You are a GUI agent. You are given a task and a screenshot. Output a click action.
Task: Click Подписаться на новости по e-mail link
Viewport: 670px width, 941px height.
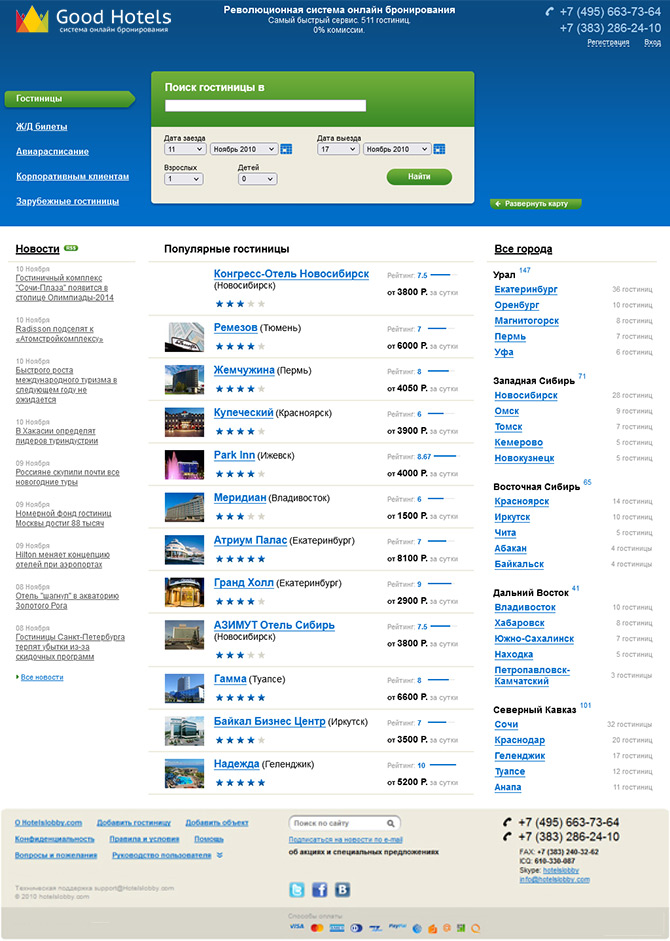345,840
